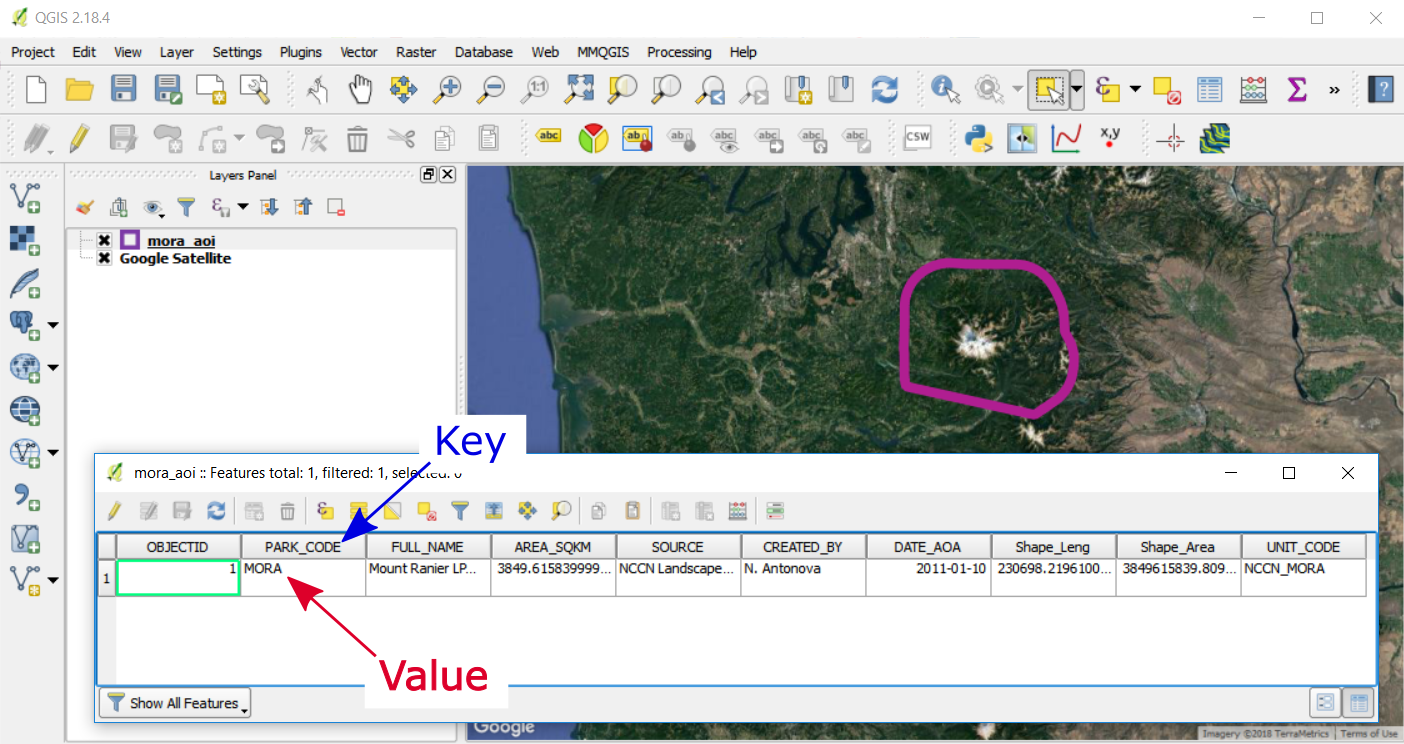This screenshot has width=1404, height=744.
Task: Select the Pan Map hand tool
Action: click(360, 89)
